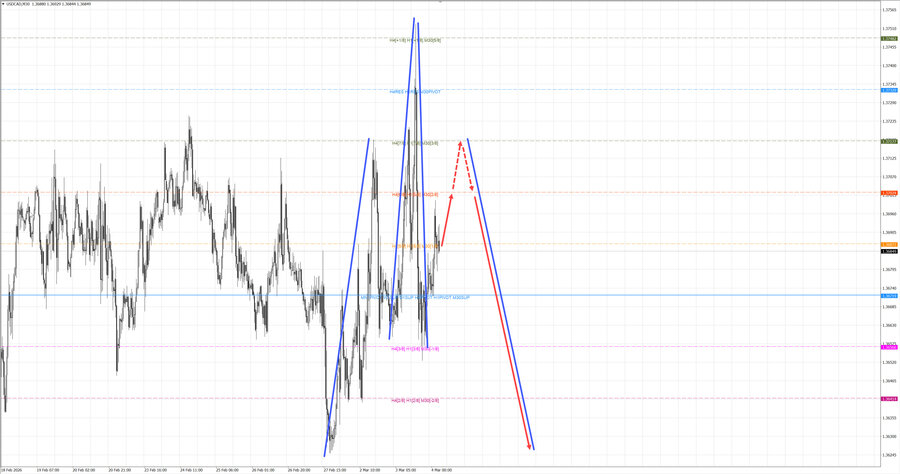
Task: Click the olive H4[+1/8] level label at top
Action: [x=415, y=41]
